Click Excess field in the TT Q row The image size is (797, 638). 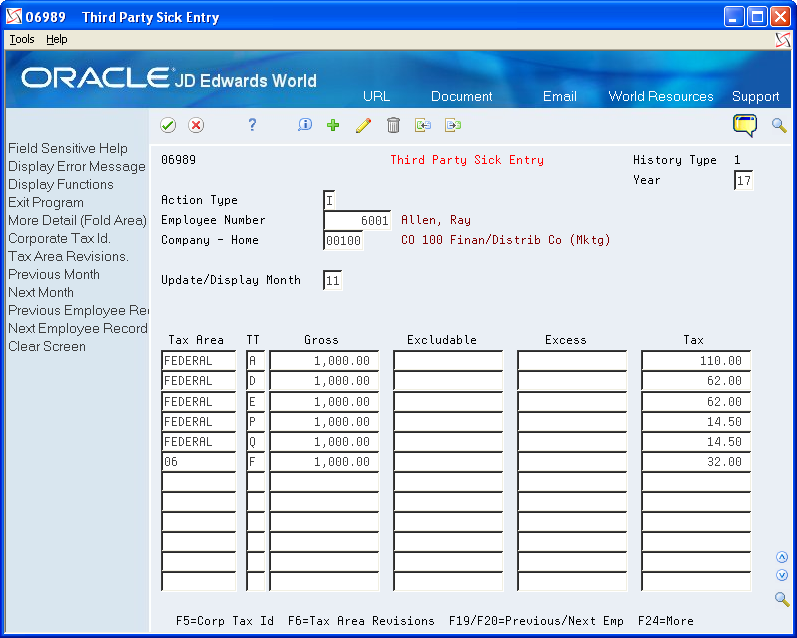572,442
